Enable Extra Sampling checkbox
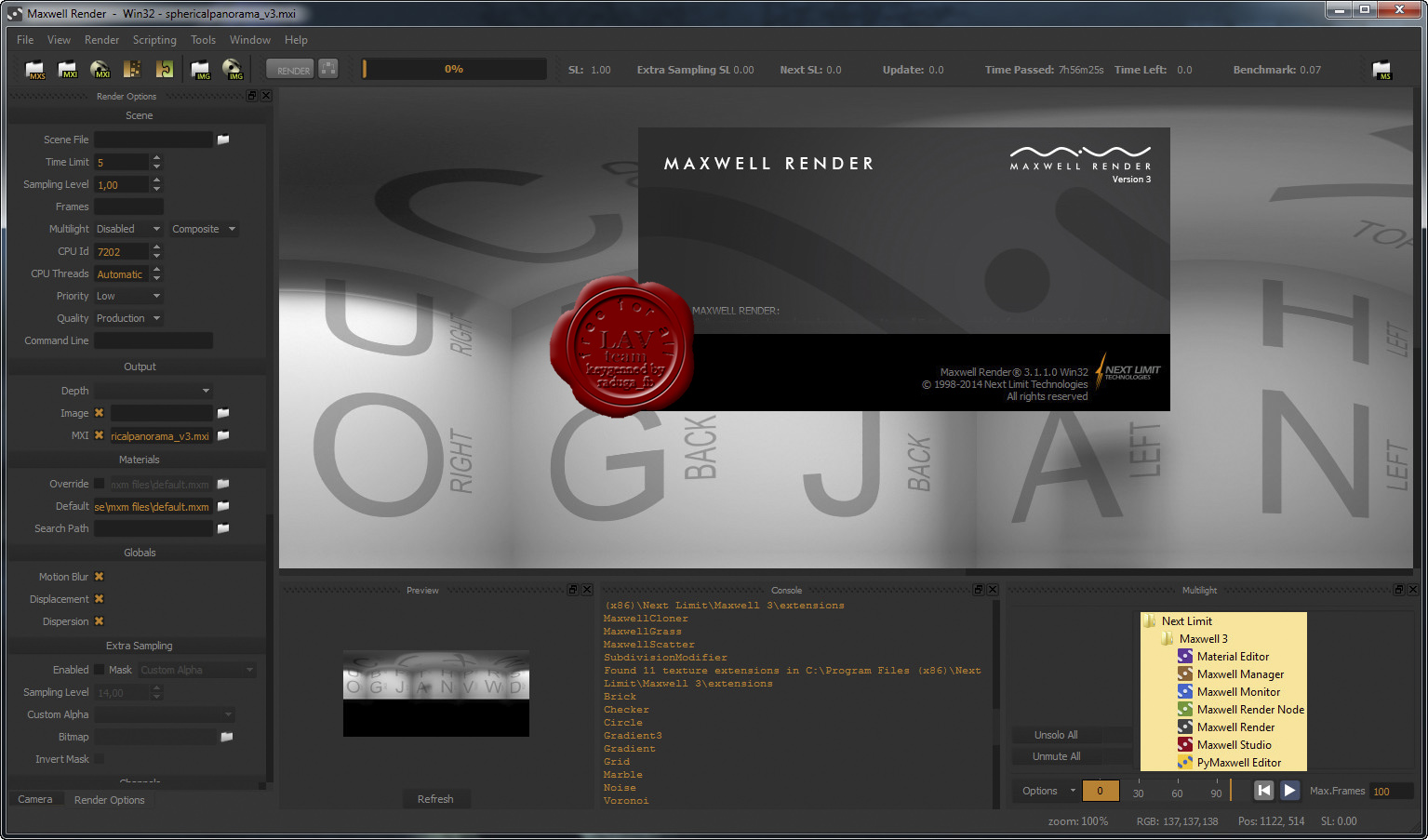This screenshot has width=1428, height=840. (100, 670)
